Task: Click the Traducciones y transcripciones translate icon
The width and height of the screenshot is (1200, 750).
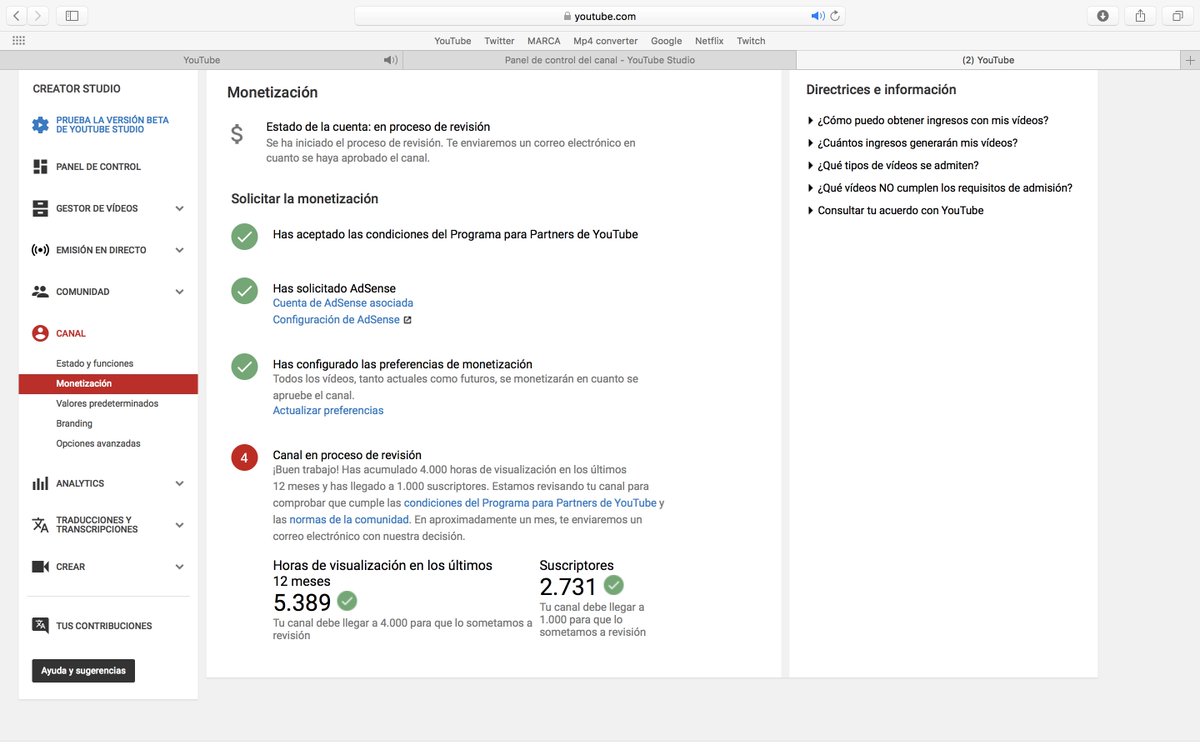Action: 40,525
